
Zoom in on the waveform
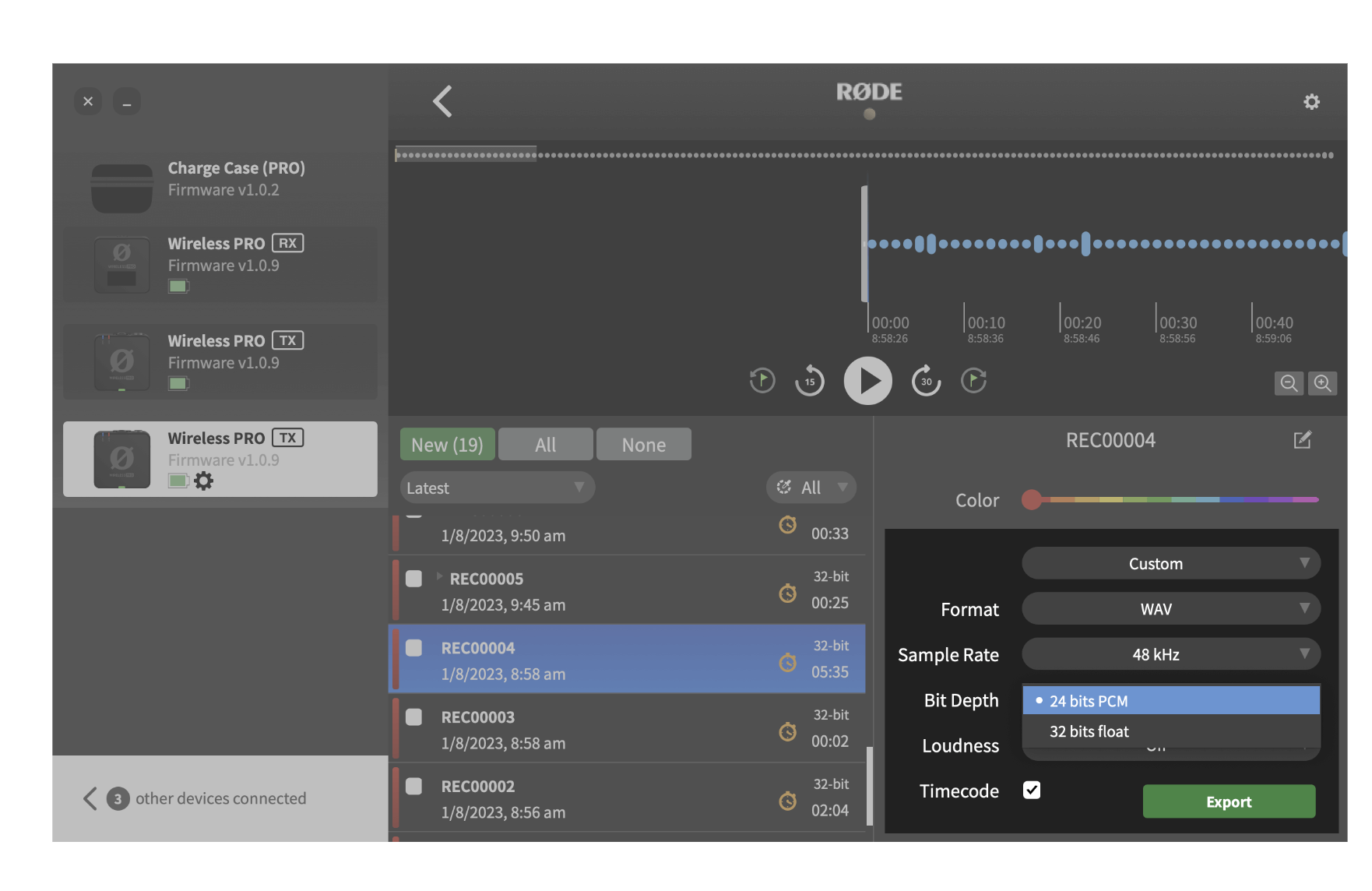click(x=1323, y=383)
